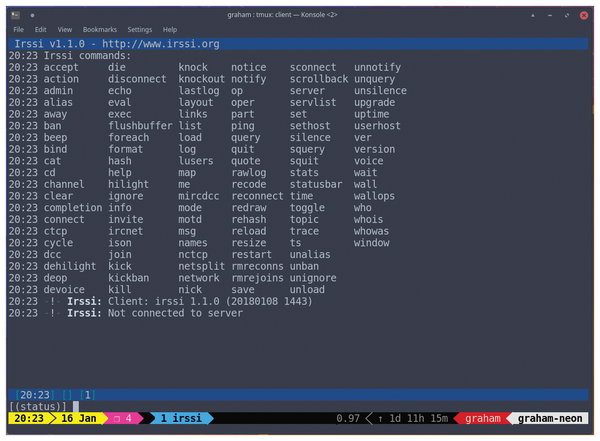Click the red 'graham' user segment

coord(483,418)
